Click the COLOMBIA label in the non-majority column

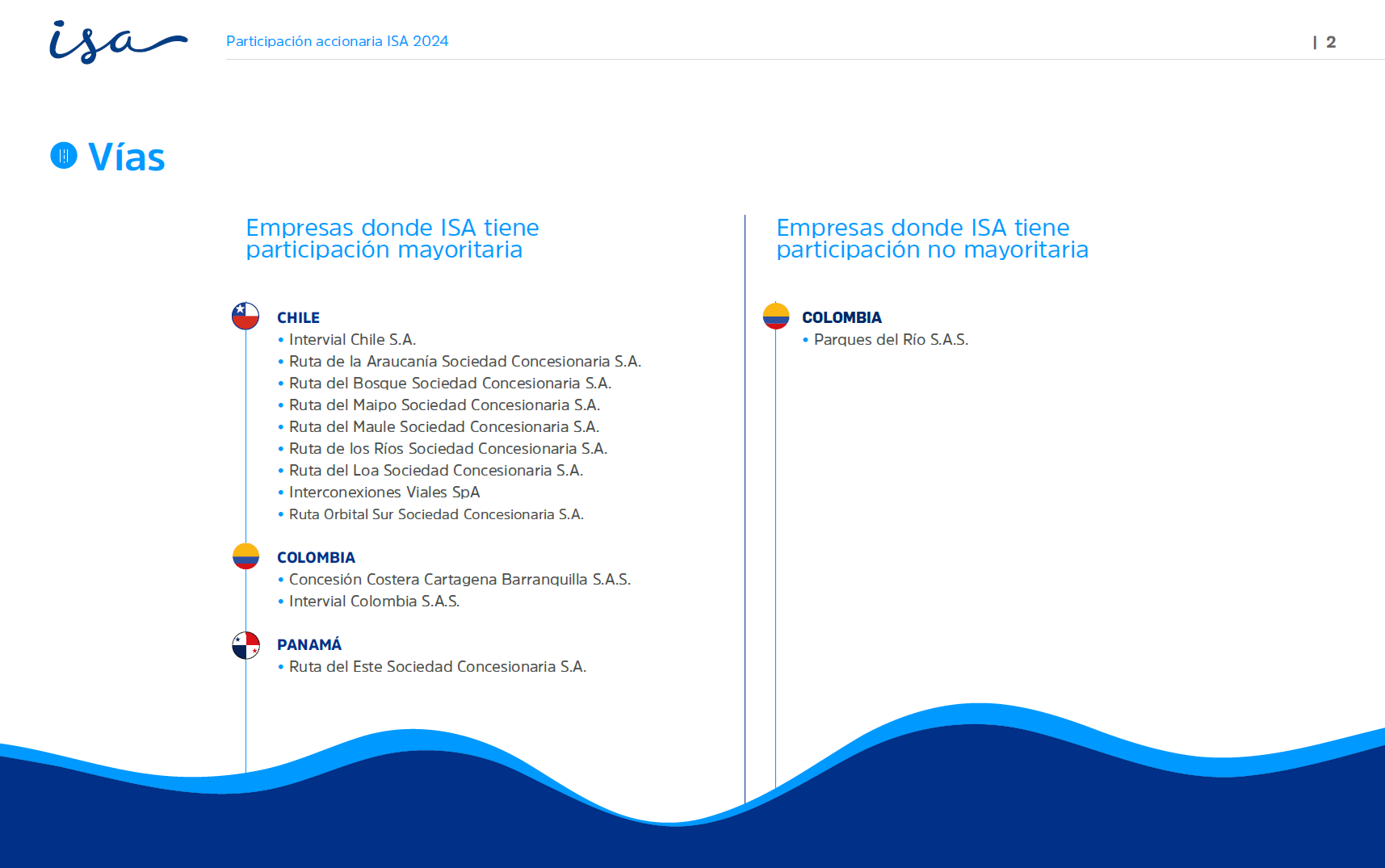coord(841,317)
